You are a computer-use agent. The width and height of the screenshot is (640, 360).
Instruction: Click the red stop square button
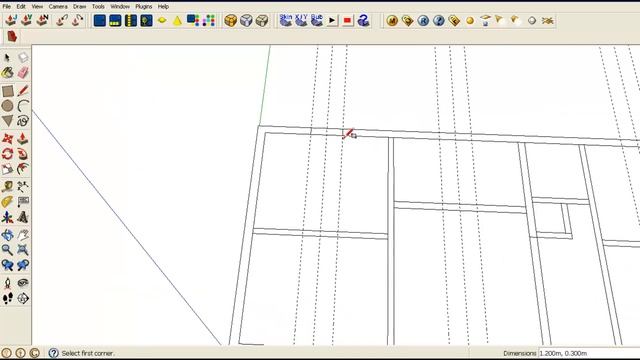(x=347, y=20)
